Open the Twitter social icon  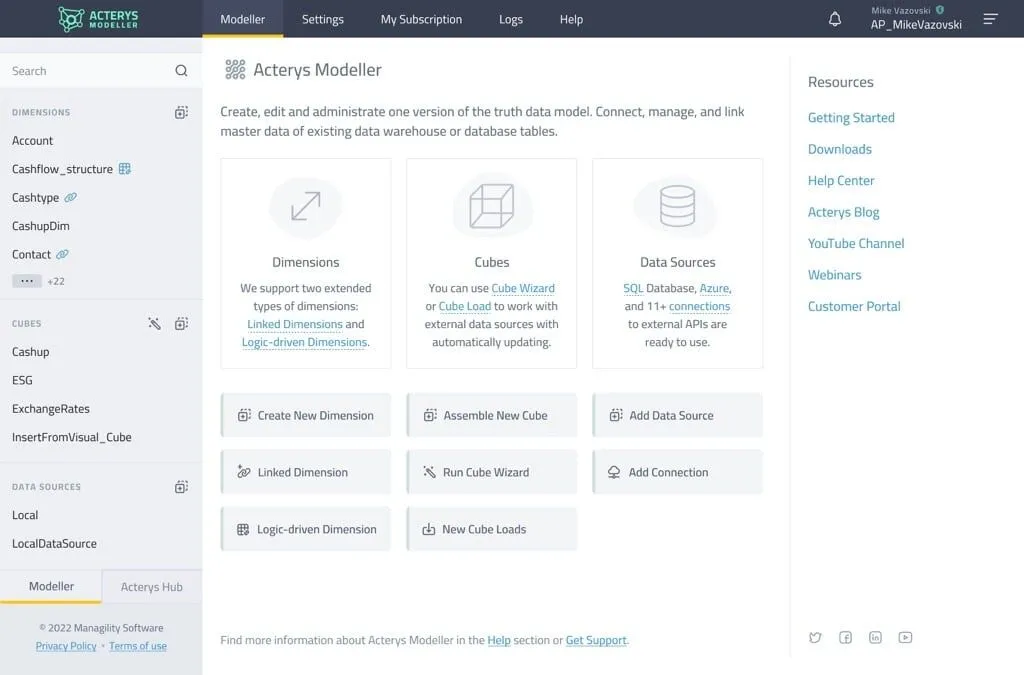tap(815, 638)
